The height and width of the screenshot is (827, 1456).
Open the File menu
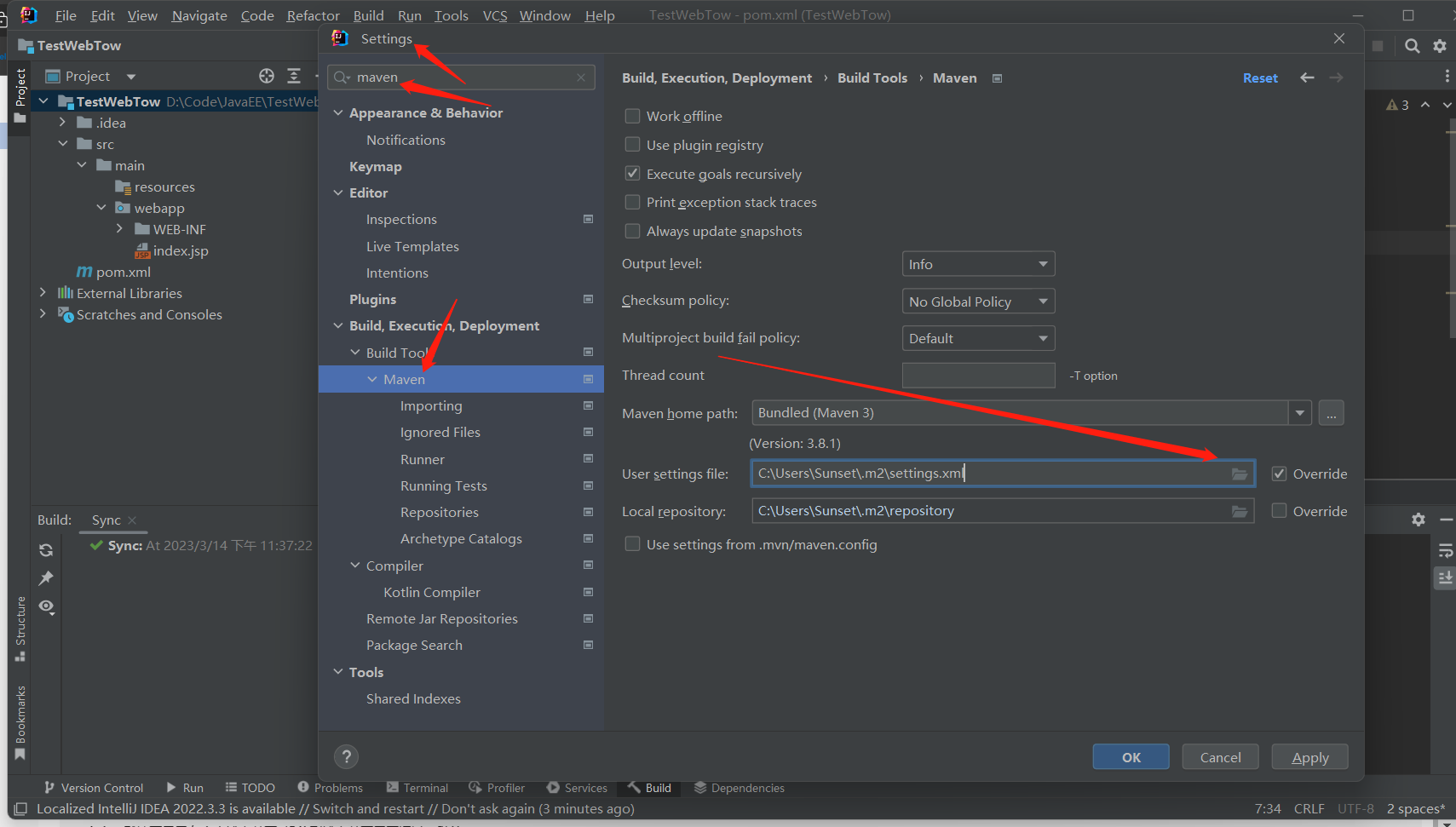tap(66, 15)
